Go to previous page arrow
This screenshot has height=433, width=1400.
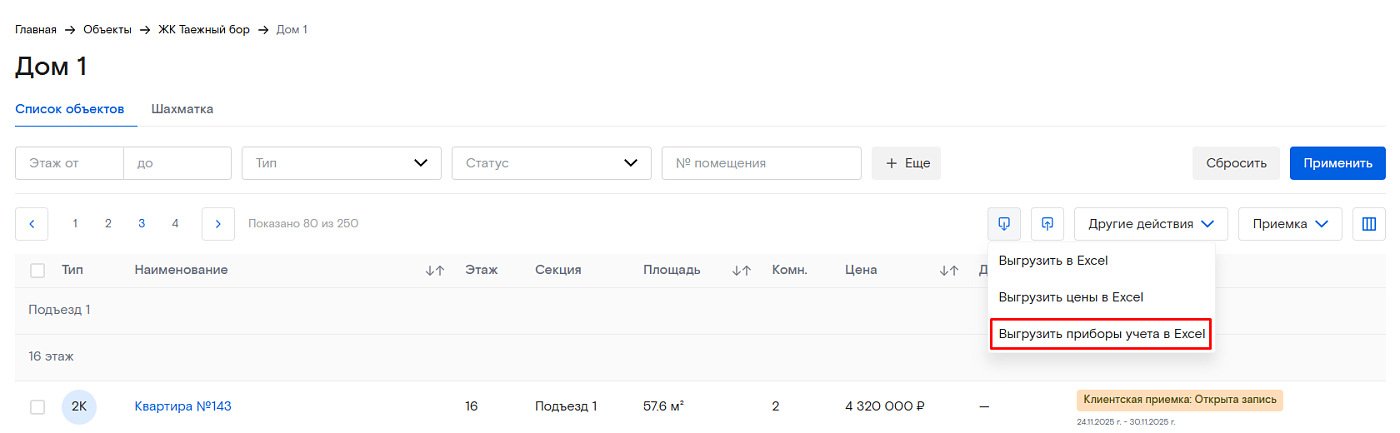(x=32, y=224)
